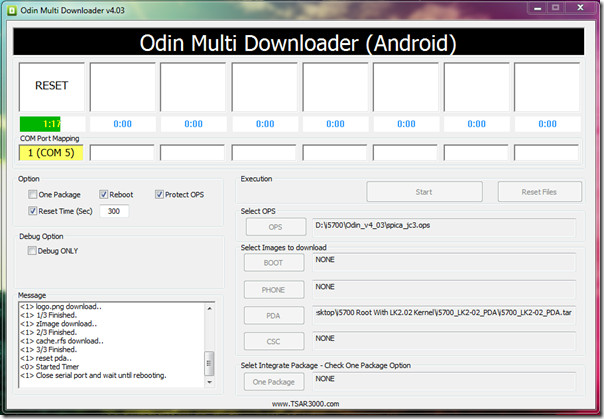Click the log line 'Close serial port and wait until rebooting.'
604x419 pixels.
click(93, 375)
